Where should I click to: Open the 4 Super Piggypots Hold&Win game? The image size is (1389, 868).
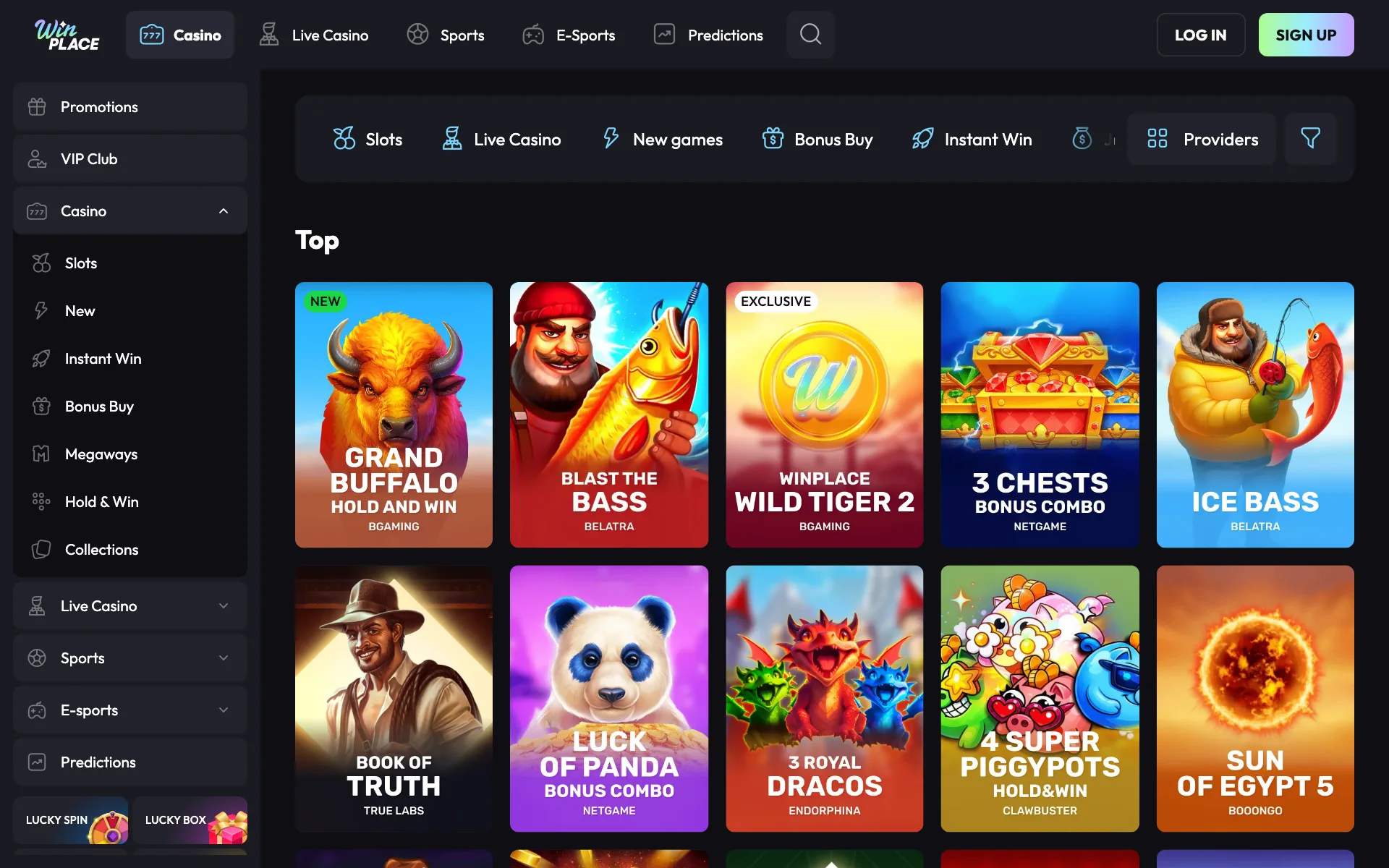coord(1040,699)
